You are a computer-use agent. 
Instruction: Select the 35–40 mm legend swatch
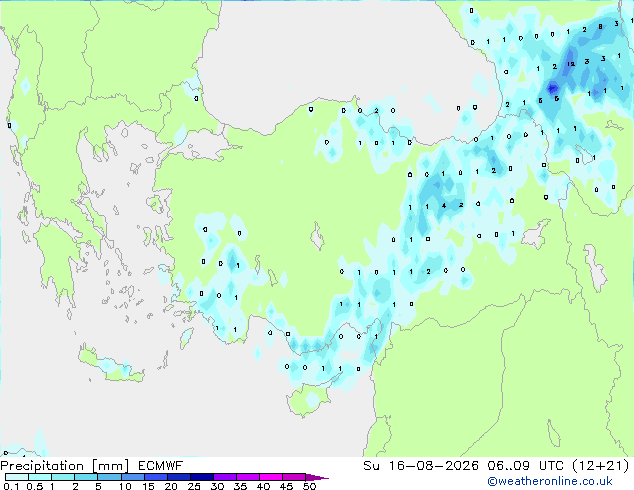pyautogui.click(x=248, y=477)
